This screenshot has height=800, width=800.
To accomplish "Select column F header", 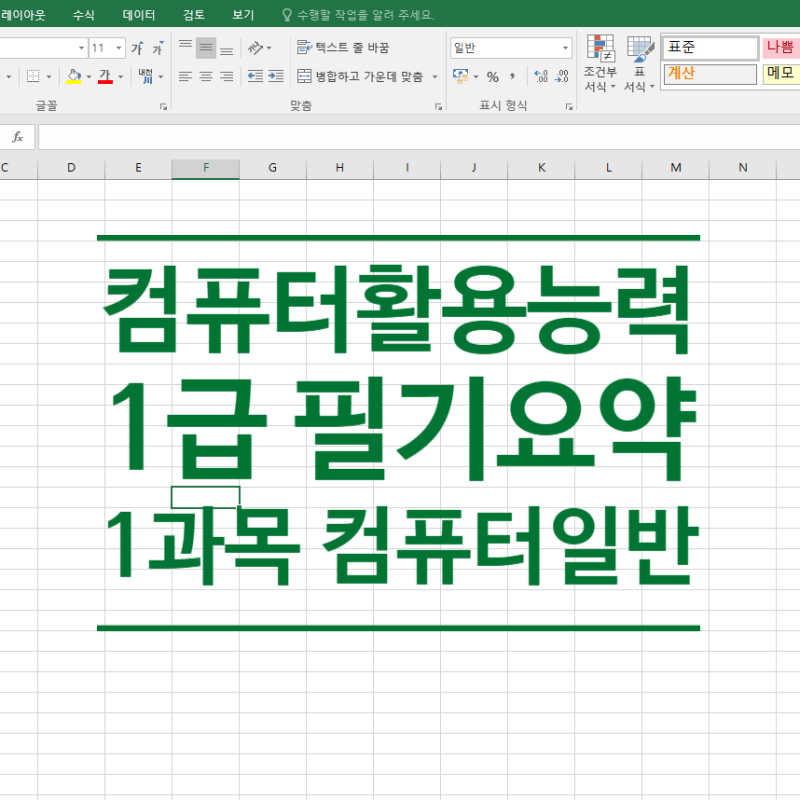I will pos(206,168).
